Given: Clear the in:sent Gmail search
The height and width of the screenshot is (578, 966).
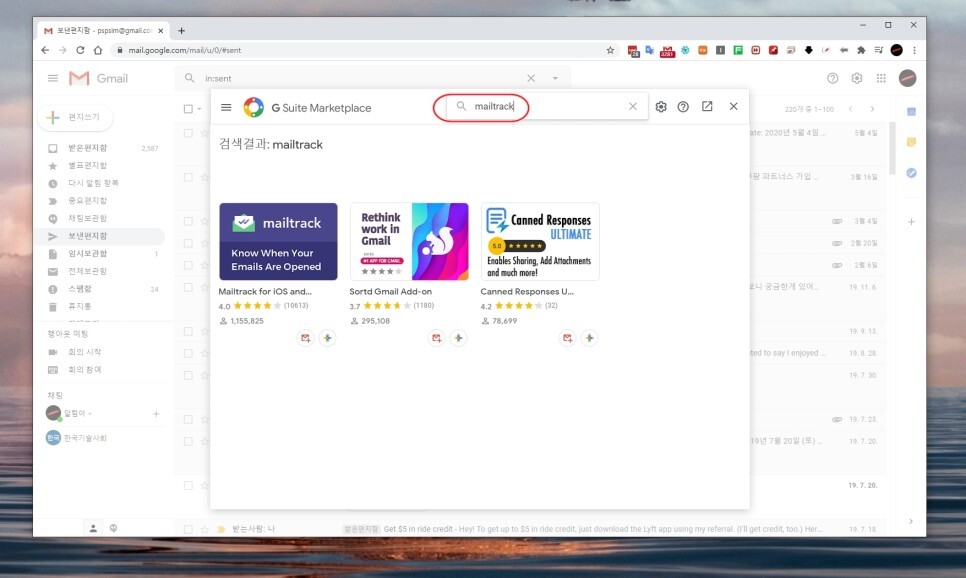Looking at the screenshot, I should (x=531, y=78).
